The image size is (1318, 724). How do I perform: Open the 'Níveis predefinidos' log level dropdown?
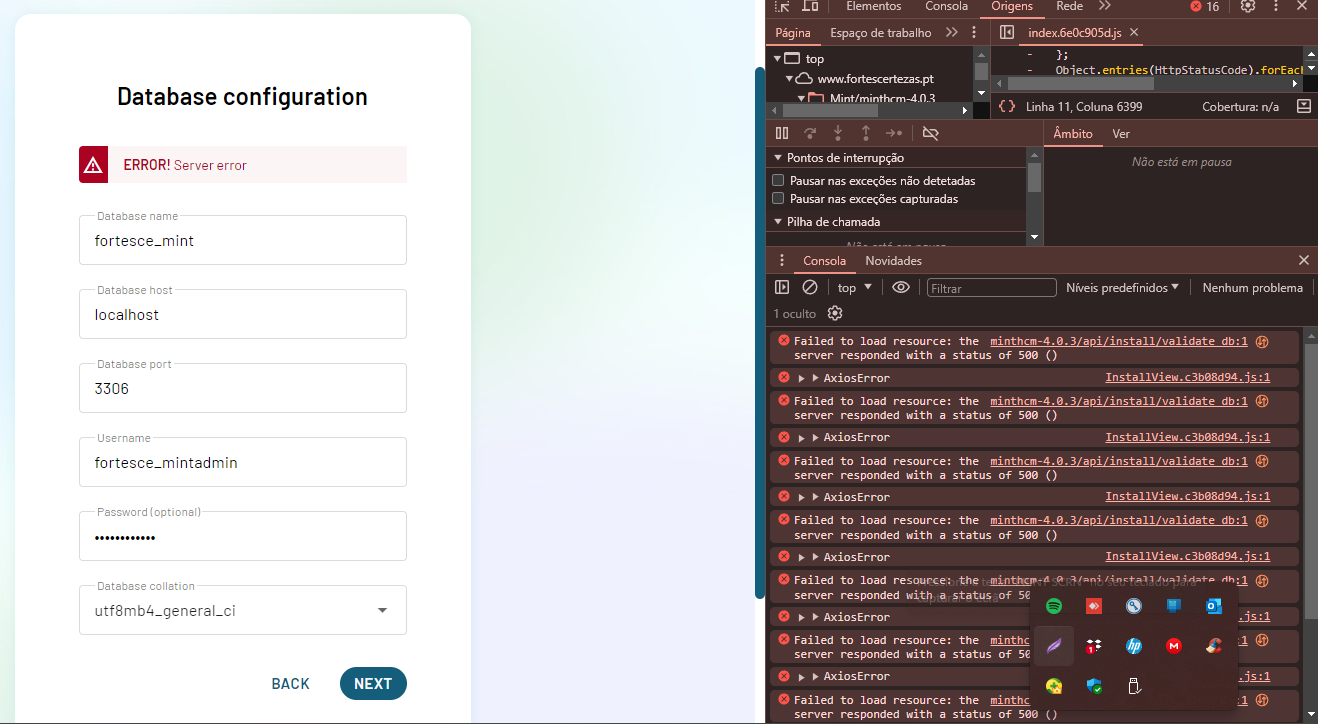point(1122,287)
